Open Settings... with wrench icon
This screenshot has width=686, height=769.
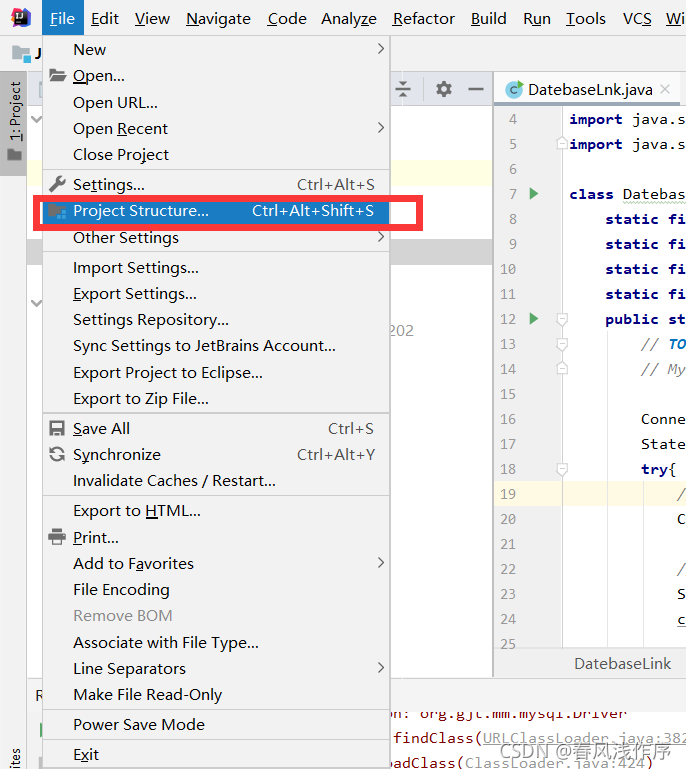click(216, 184)
